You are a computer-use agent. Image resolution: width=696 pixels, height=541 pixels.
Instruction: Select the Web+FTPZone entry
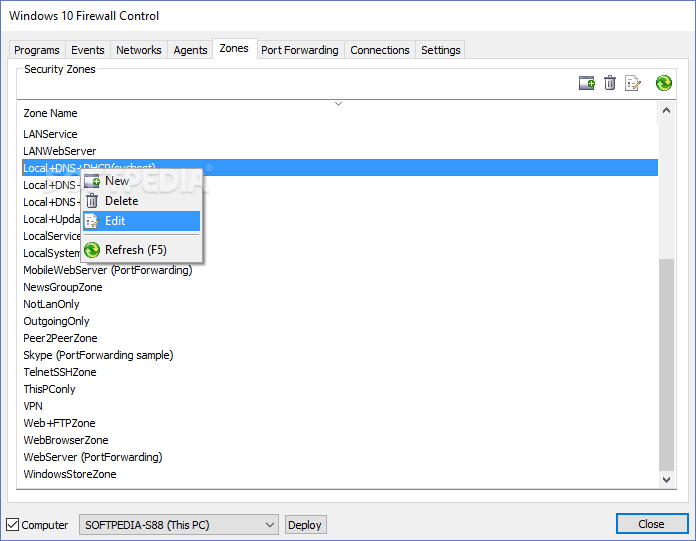[59, 423]
